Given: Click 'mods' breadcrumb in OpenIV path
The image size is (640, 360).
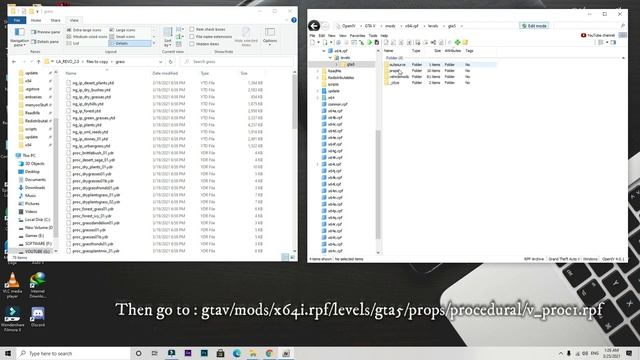Looking at the screenshot, I should pos(390,26).
